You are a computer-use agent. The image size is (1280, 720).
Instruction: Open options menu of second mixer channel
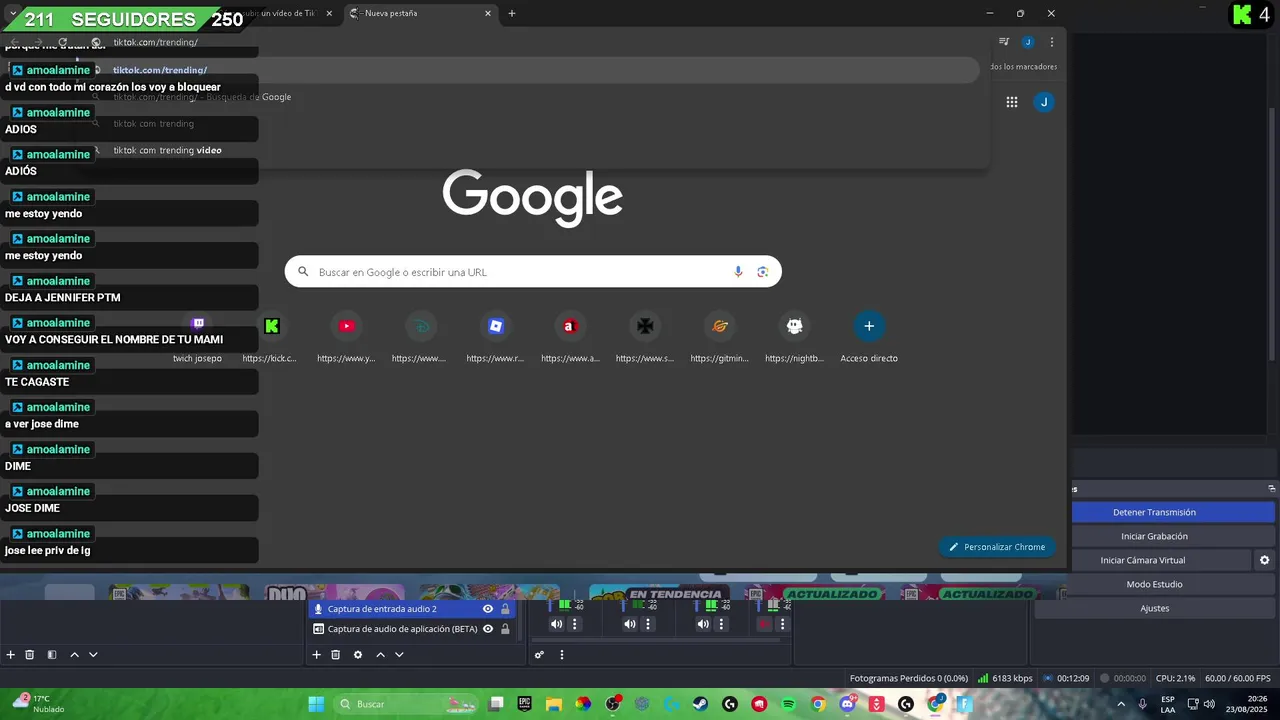click(648, 624)
